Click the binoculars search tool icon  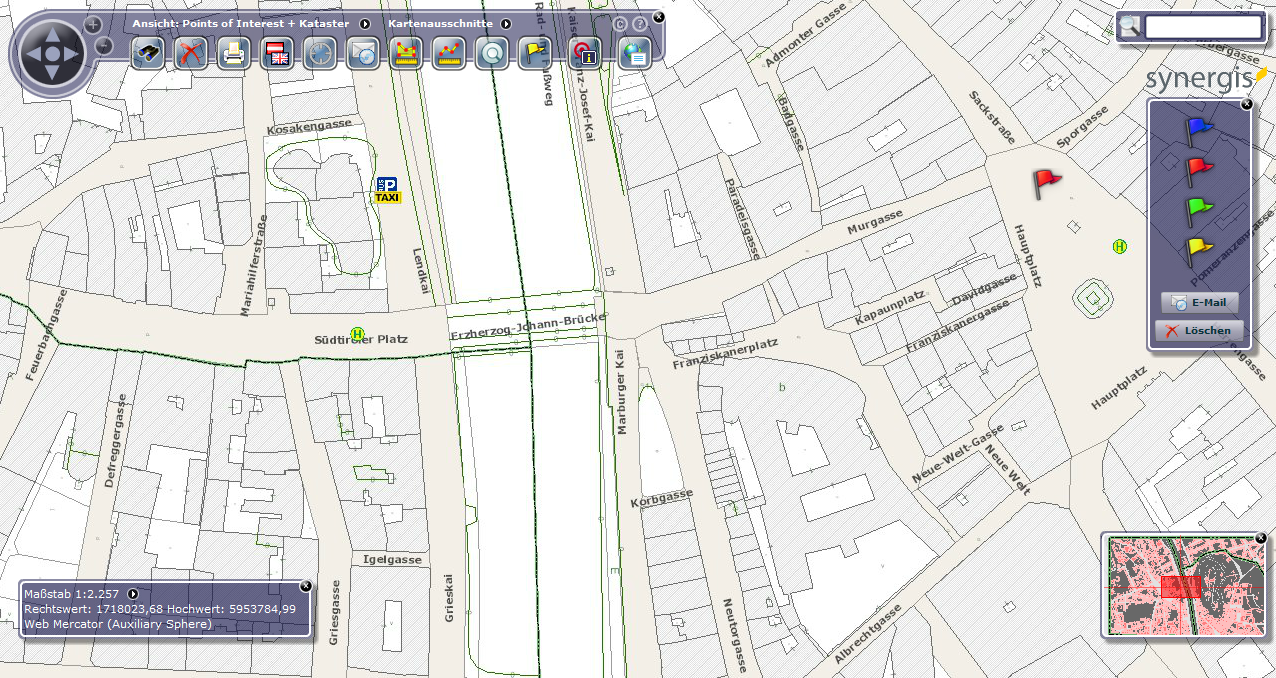(148, 54)
